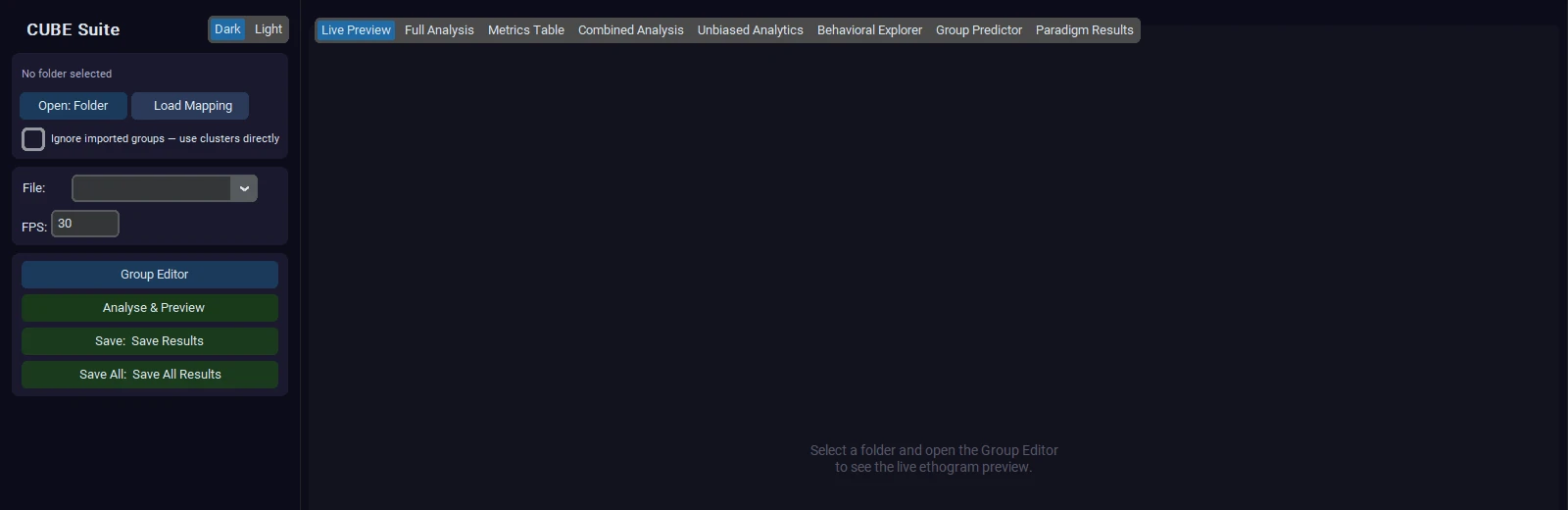Screen dimensions: 1568x510
Task: Click the Open: Folder button
Action: 73,106
